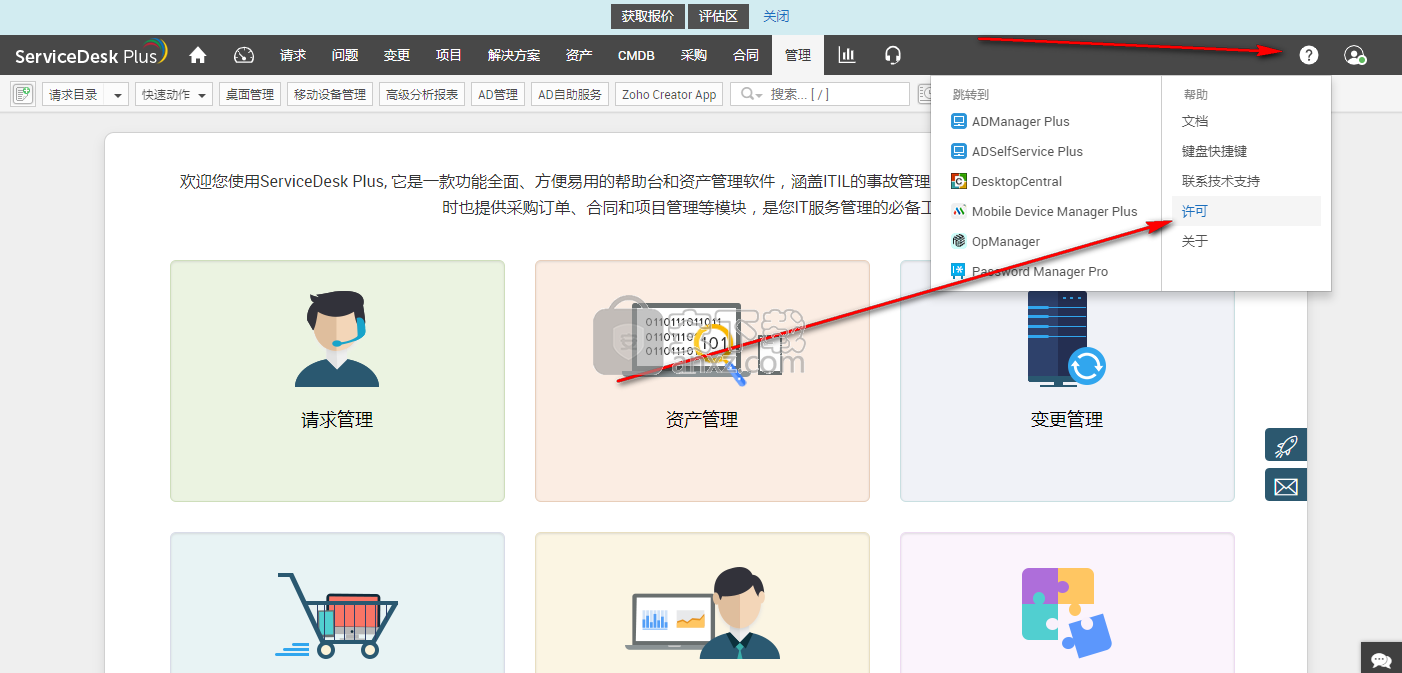
Task: Open the chat bubble icon
Action: coord(1382,660)
